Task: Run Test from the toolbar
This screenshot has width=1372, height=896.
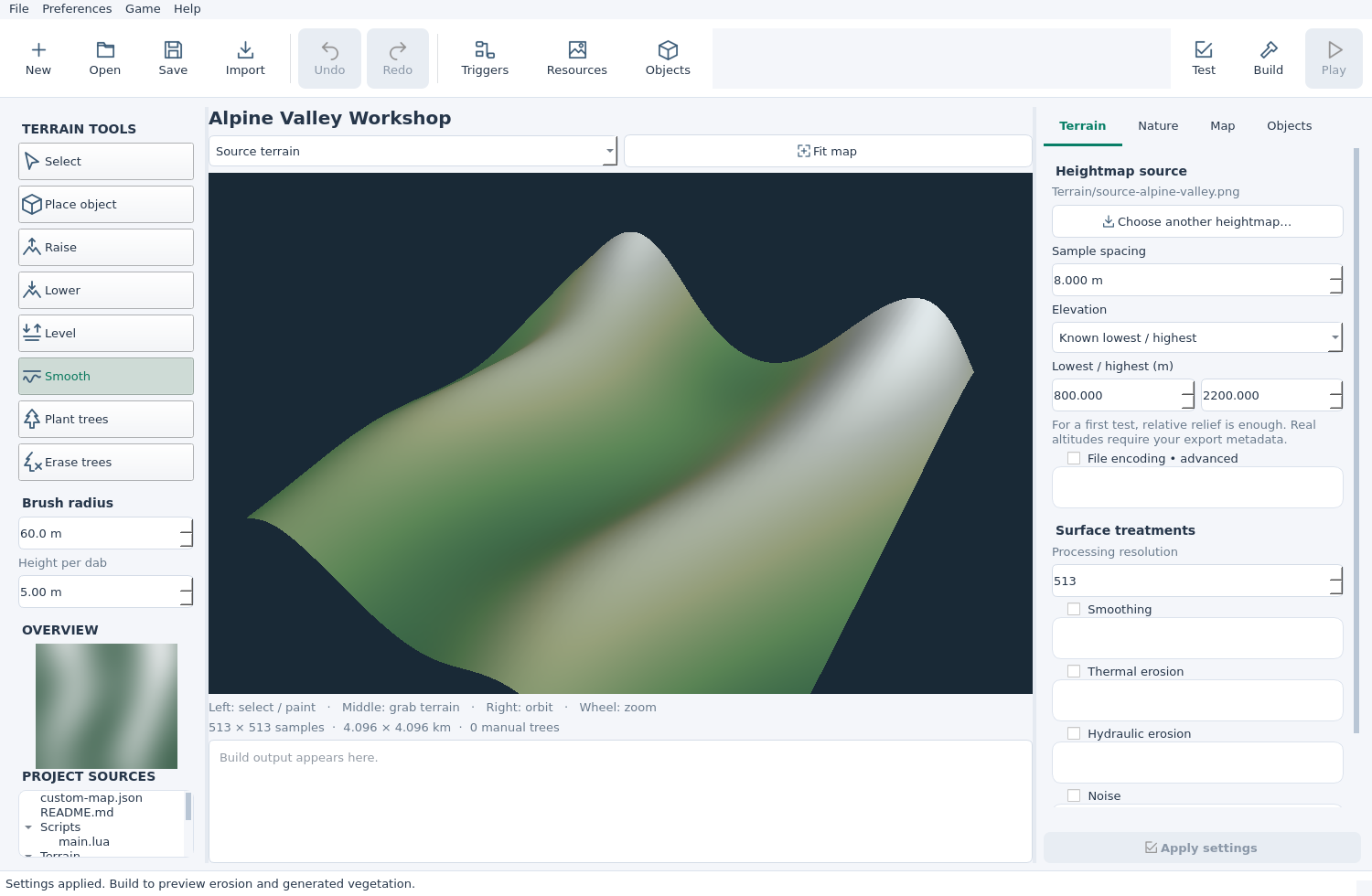Action: (1204, 59)
